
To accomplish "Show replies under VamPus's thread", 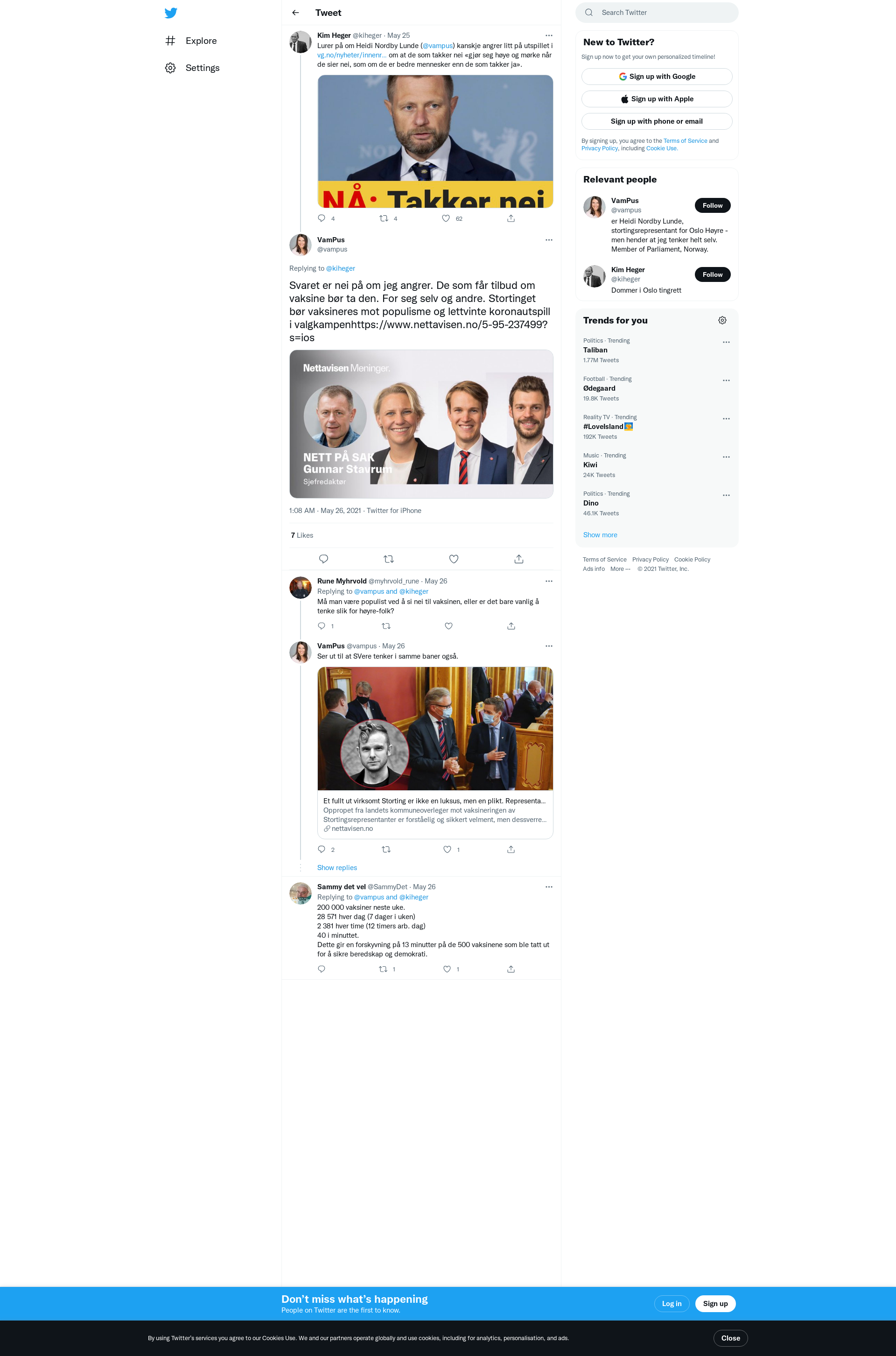I will pos(337,868).
